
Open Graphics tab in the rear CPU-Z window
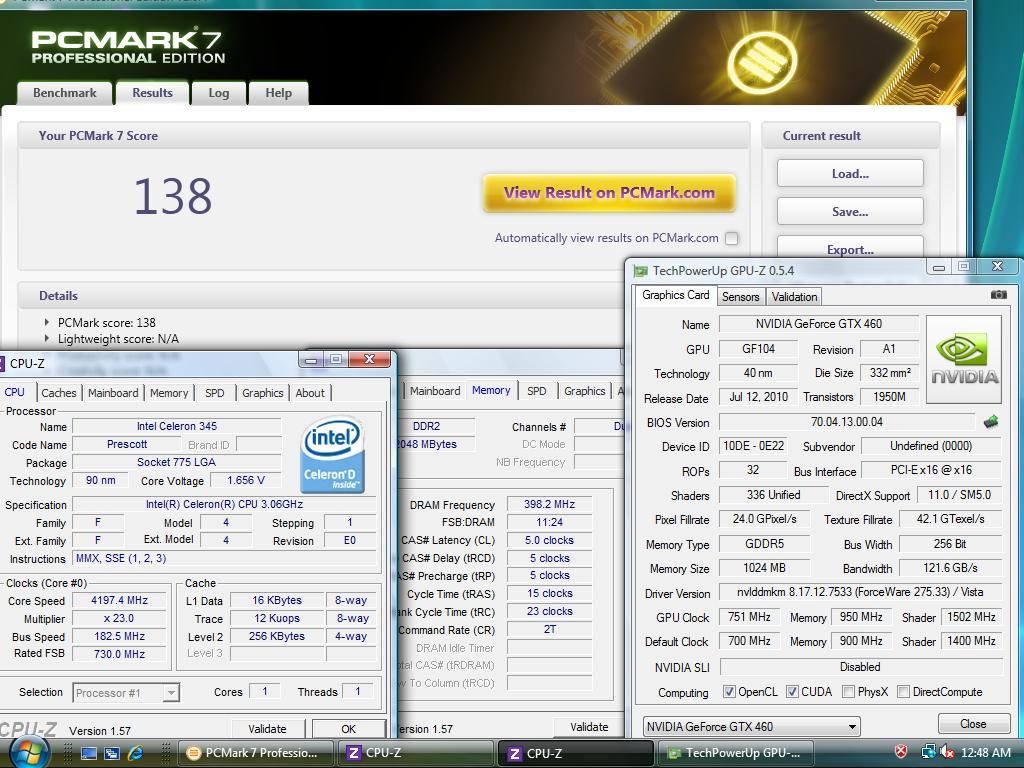[584, 391]
